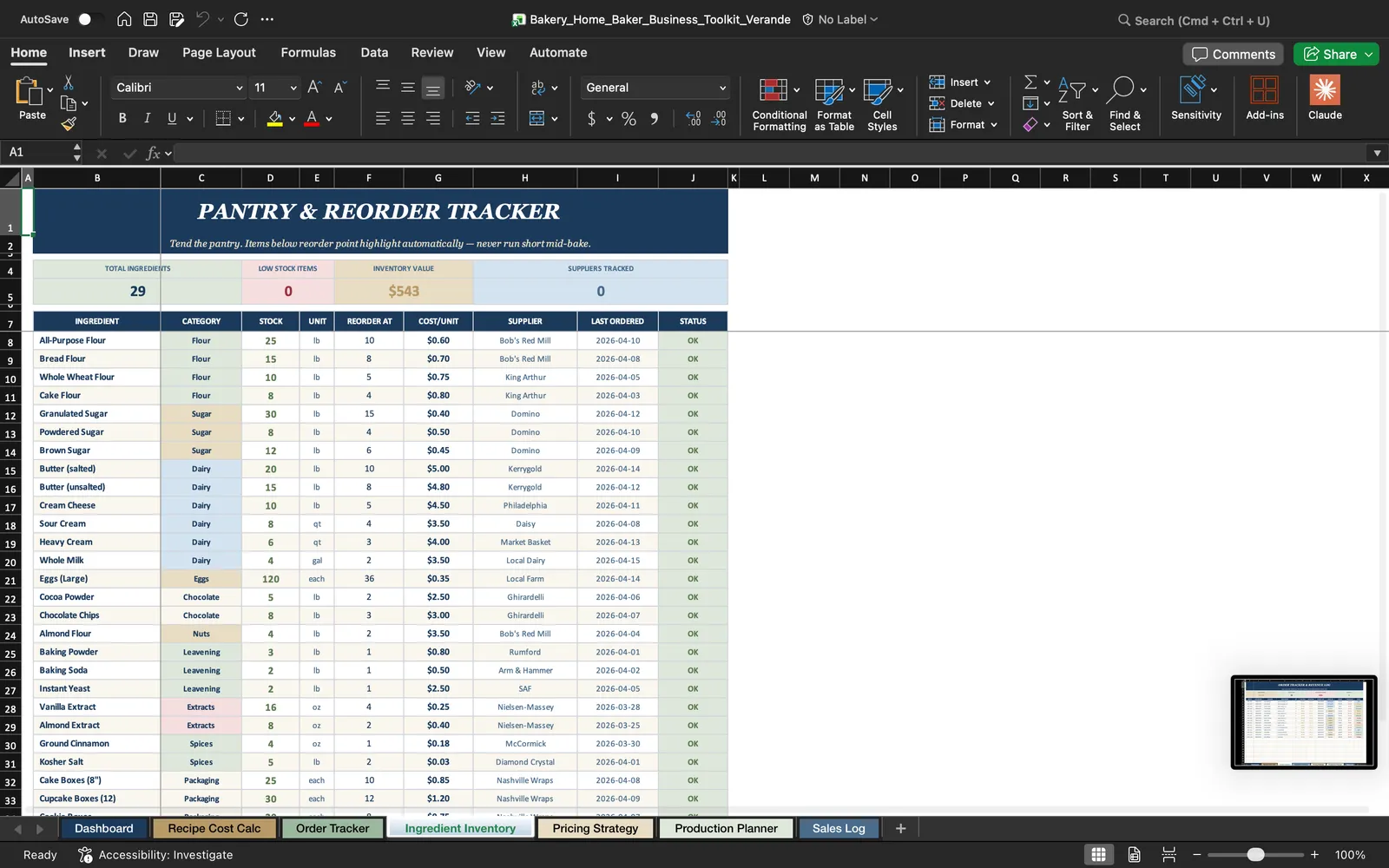1389x868 pixels.
Task: Open the borders dropdown arrow
Action: tap(241, 119)
